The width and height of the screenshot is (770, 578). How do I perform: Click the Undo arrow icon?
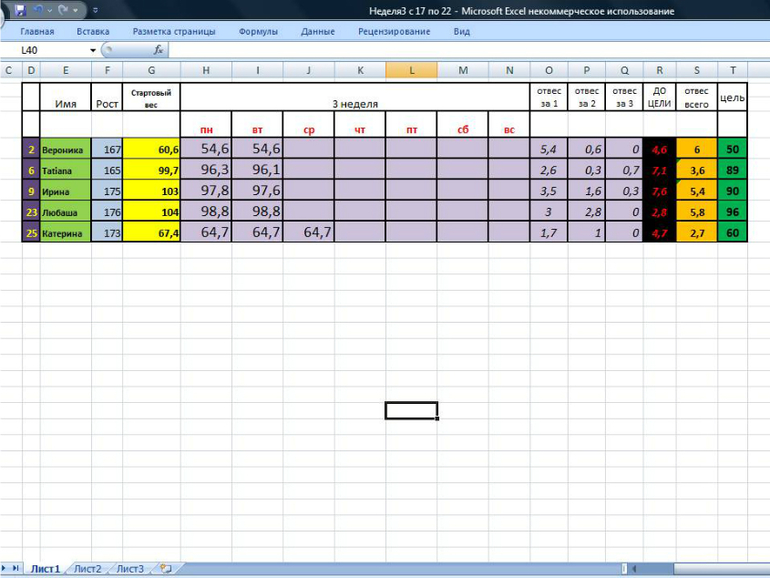38,10
